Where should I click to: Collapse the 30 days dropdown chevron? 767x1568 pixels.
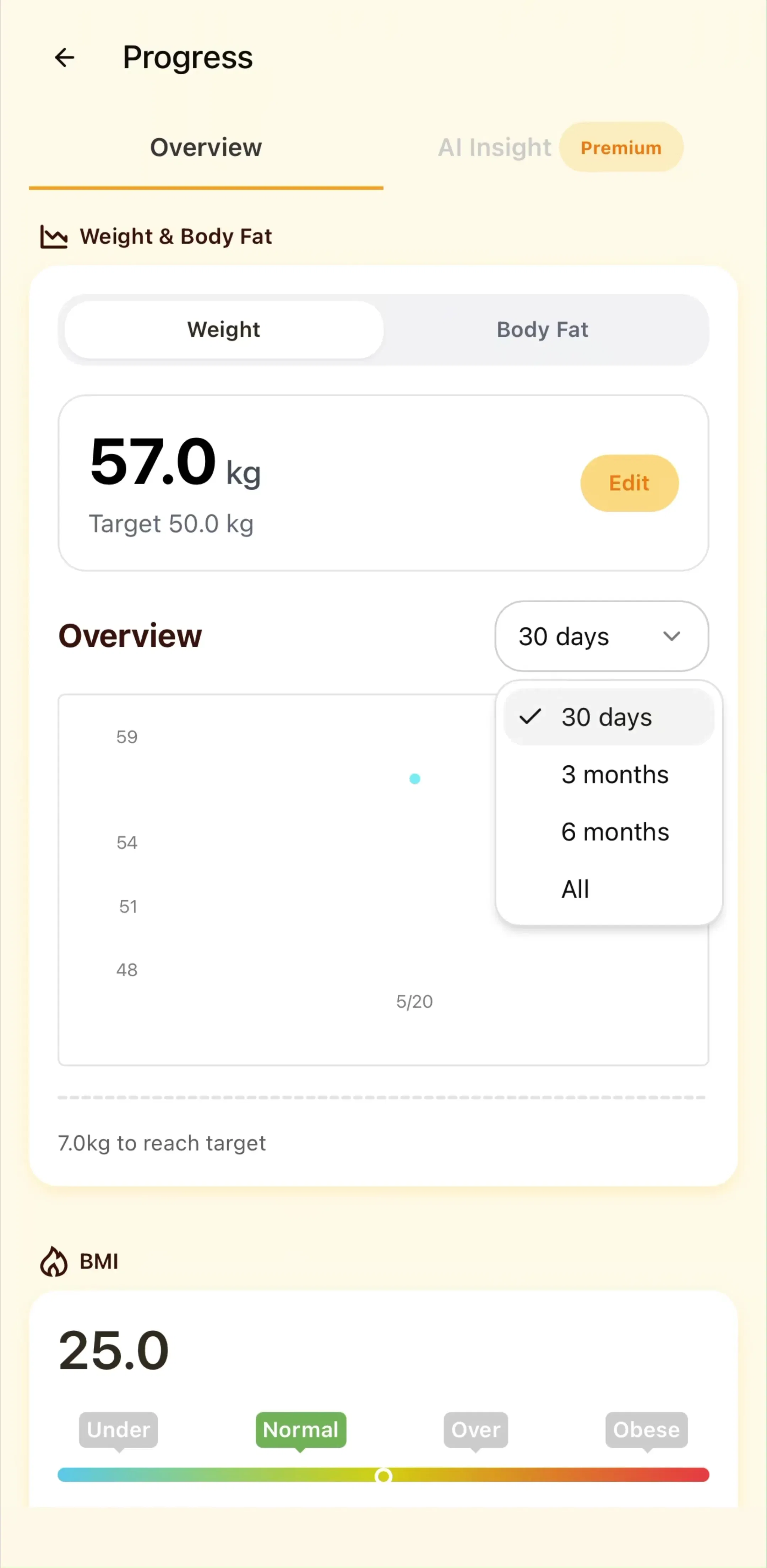point(671,636)
